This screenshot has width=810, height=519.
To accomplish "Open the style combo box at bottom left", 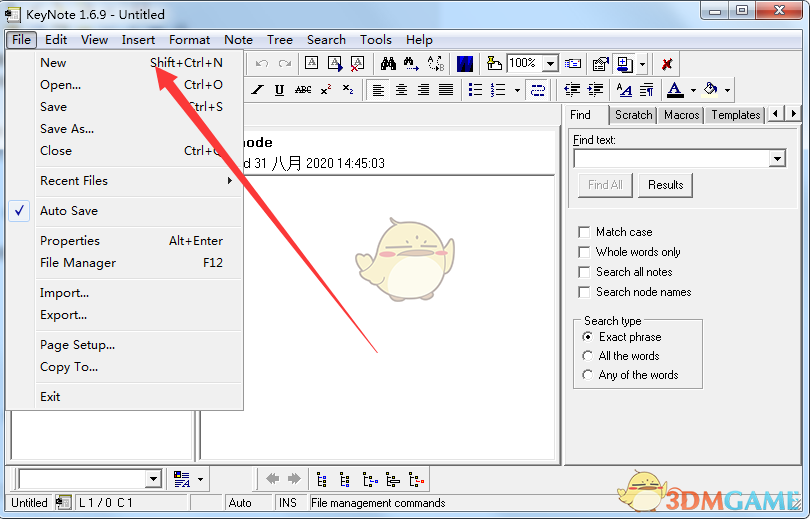I will tap(153, 479).
